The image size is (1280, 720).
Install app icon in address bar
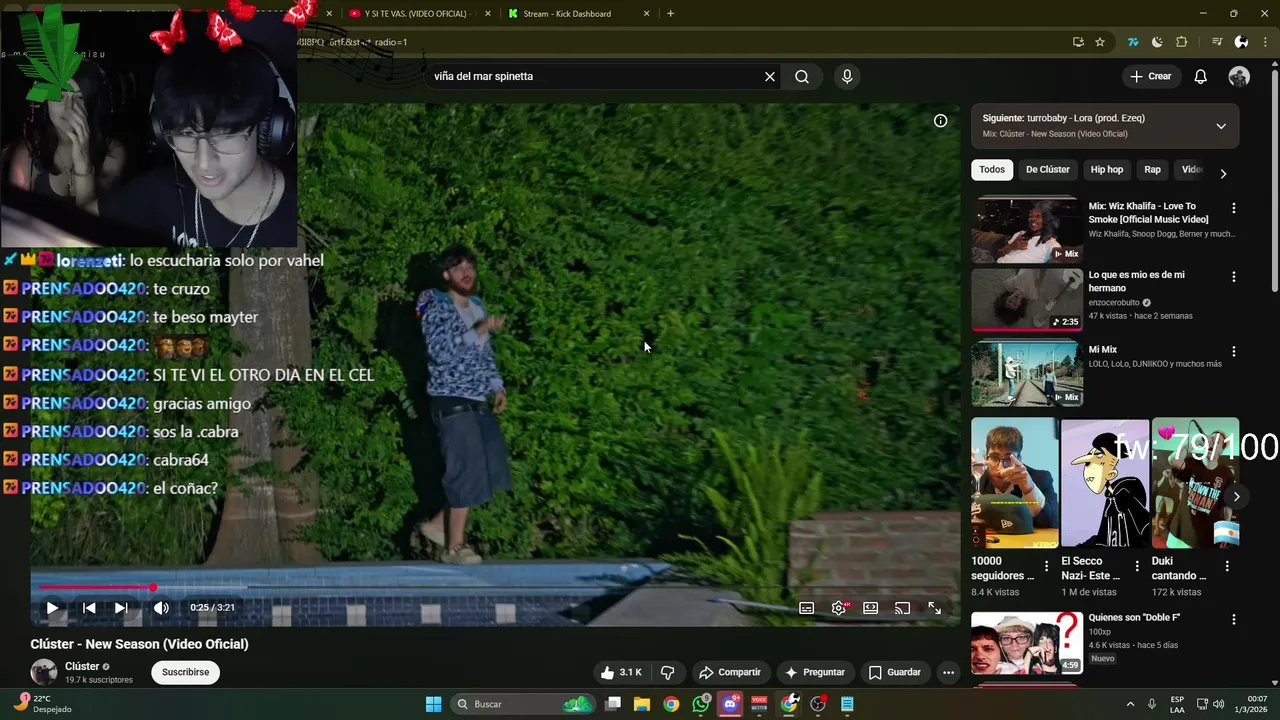[x=1078, y=42]
